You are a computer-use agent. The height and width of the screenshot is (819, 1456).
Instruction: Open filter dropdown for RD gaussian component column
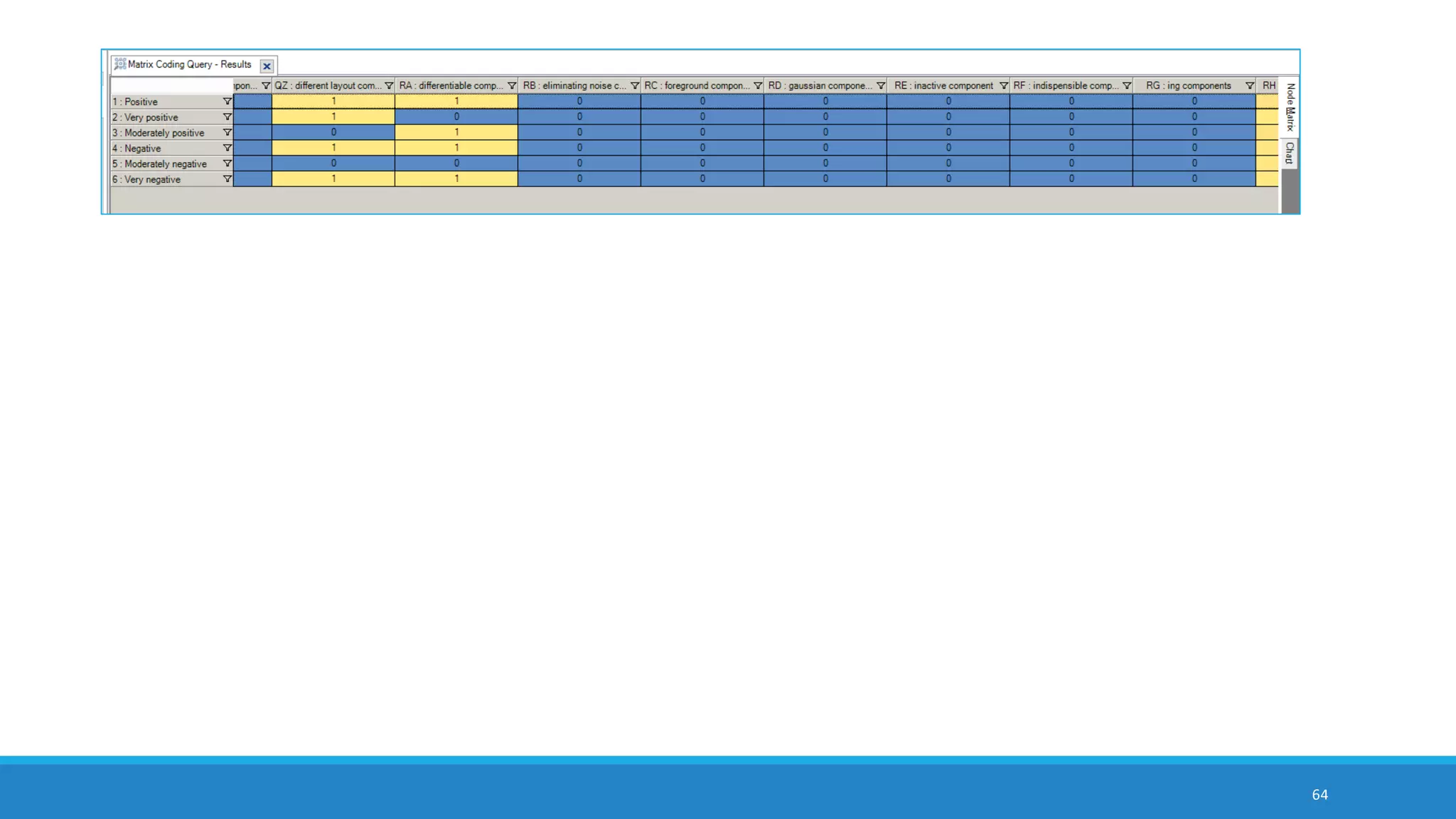tap(881, 86)
